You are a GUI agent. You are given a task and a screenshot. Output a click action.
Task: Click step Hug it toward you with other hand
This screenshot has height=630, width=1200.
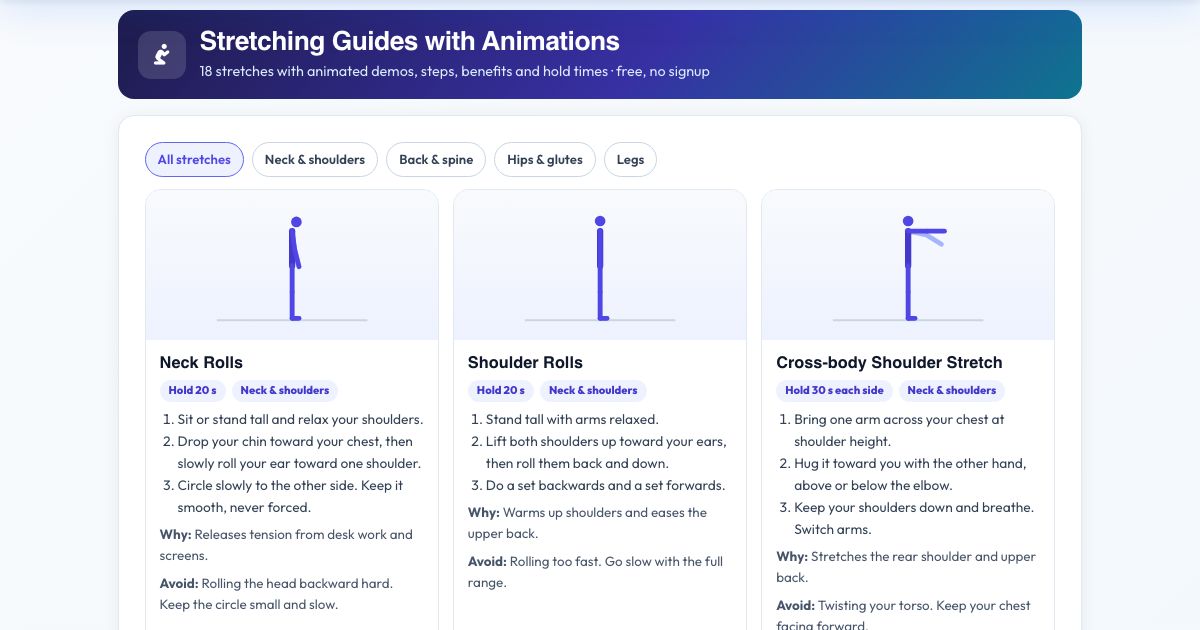click(910, 474)
